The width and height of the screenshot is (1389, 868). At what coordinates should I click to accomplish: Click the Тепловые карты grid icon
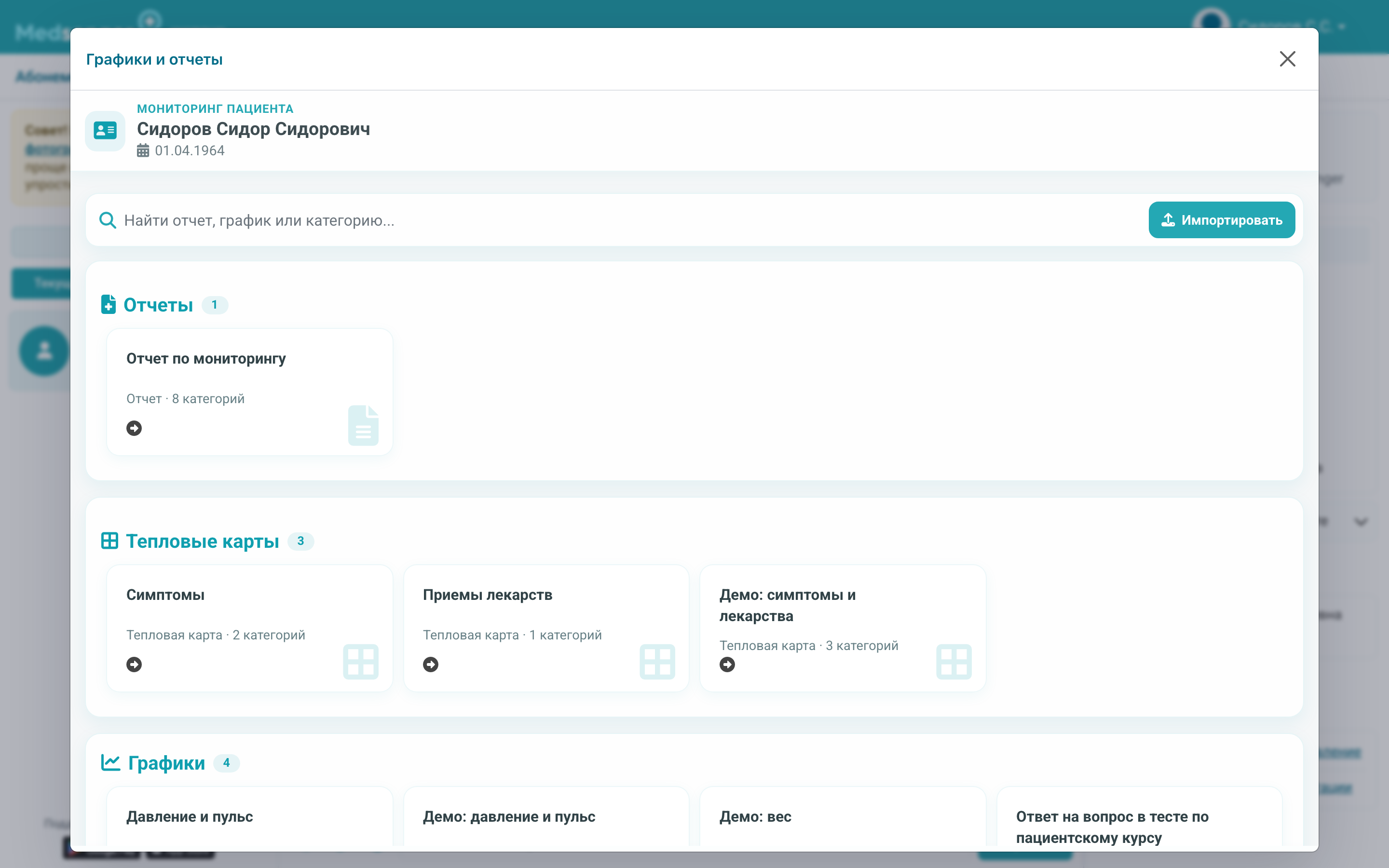pyautogui.click(x=109, y=541)
